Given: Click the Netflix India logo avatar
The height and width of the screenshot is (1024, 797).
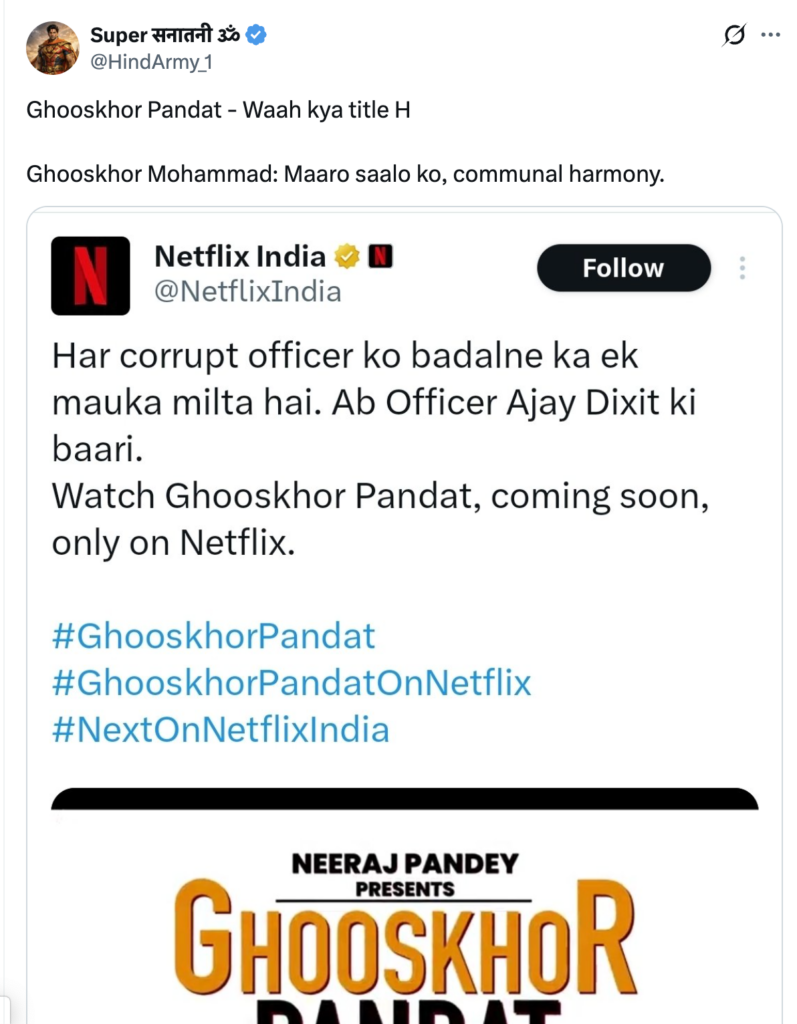Looking at the screenshot, I should click(90, 275).
